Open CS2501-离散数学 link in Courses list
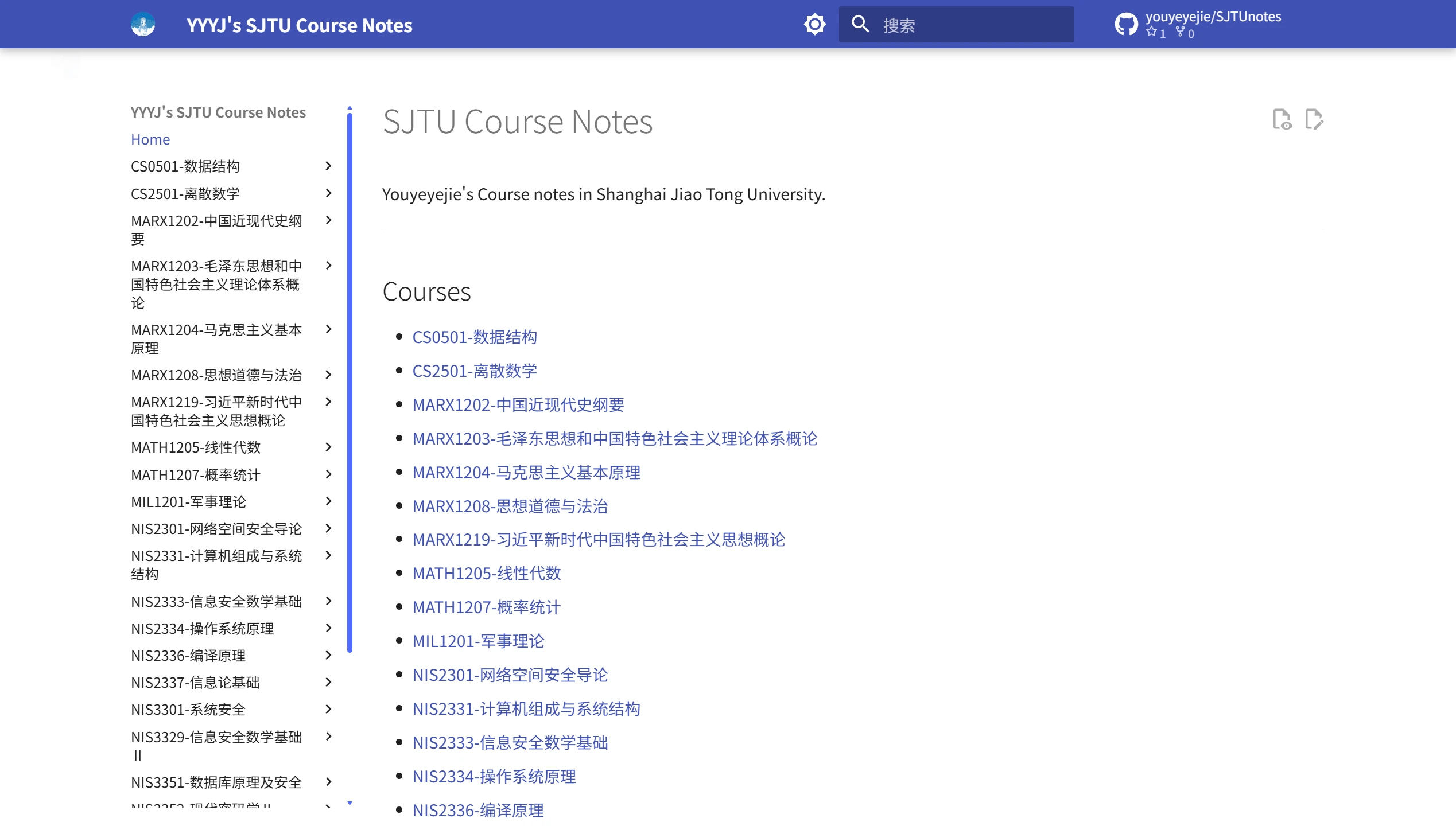 pyautogui.click(x=475, y=371)
